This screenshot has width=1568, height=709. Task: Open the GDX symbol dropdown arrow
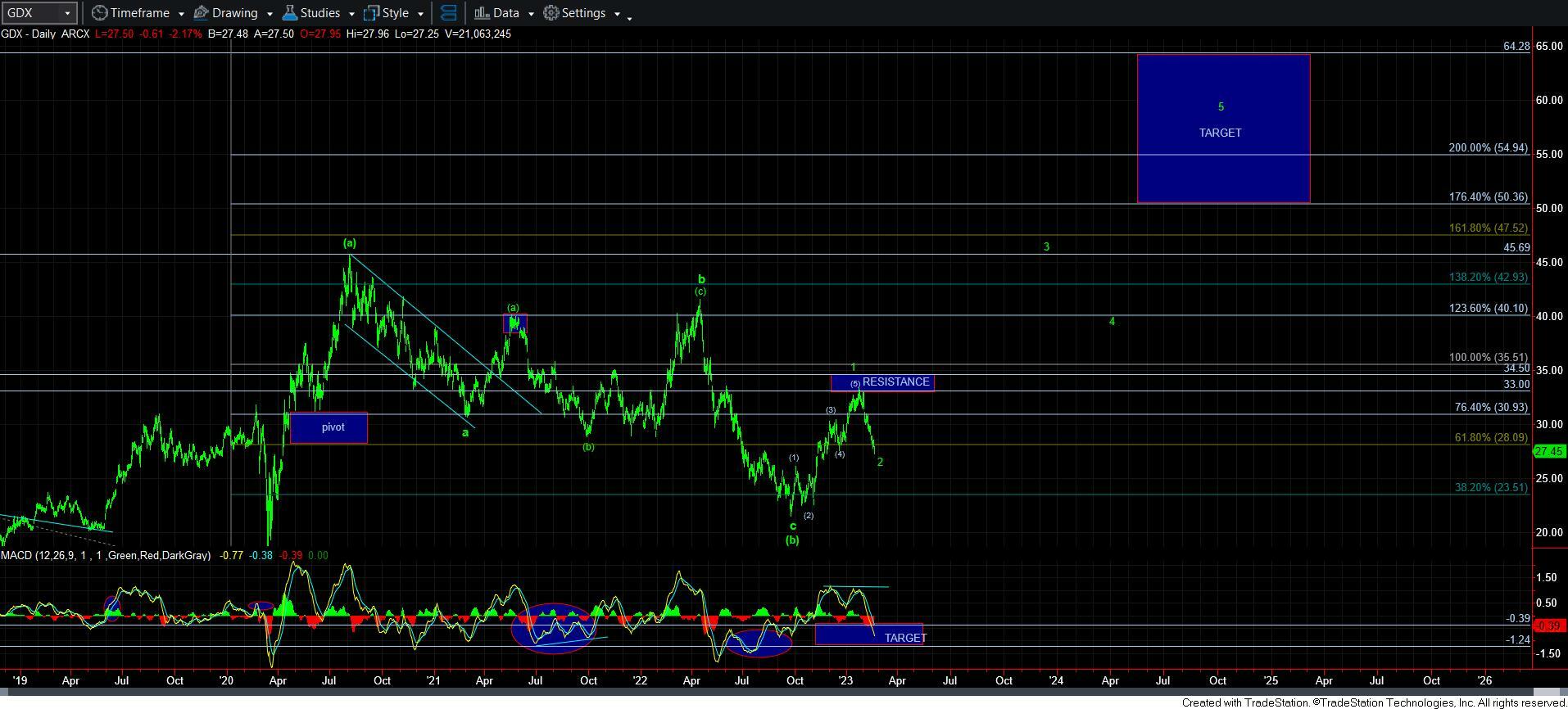point(67,14)
